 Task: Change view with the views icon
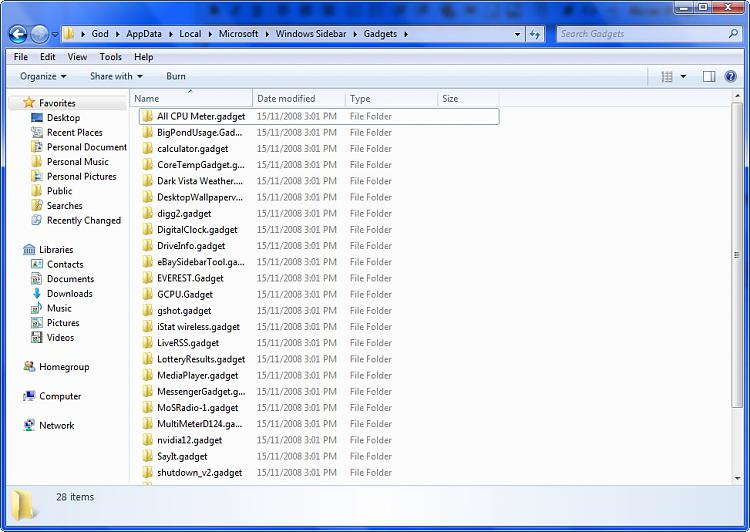pos(667,77)
